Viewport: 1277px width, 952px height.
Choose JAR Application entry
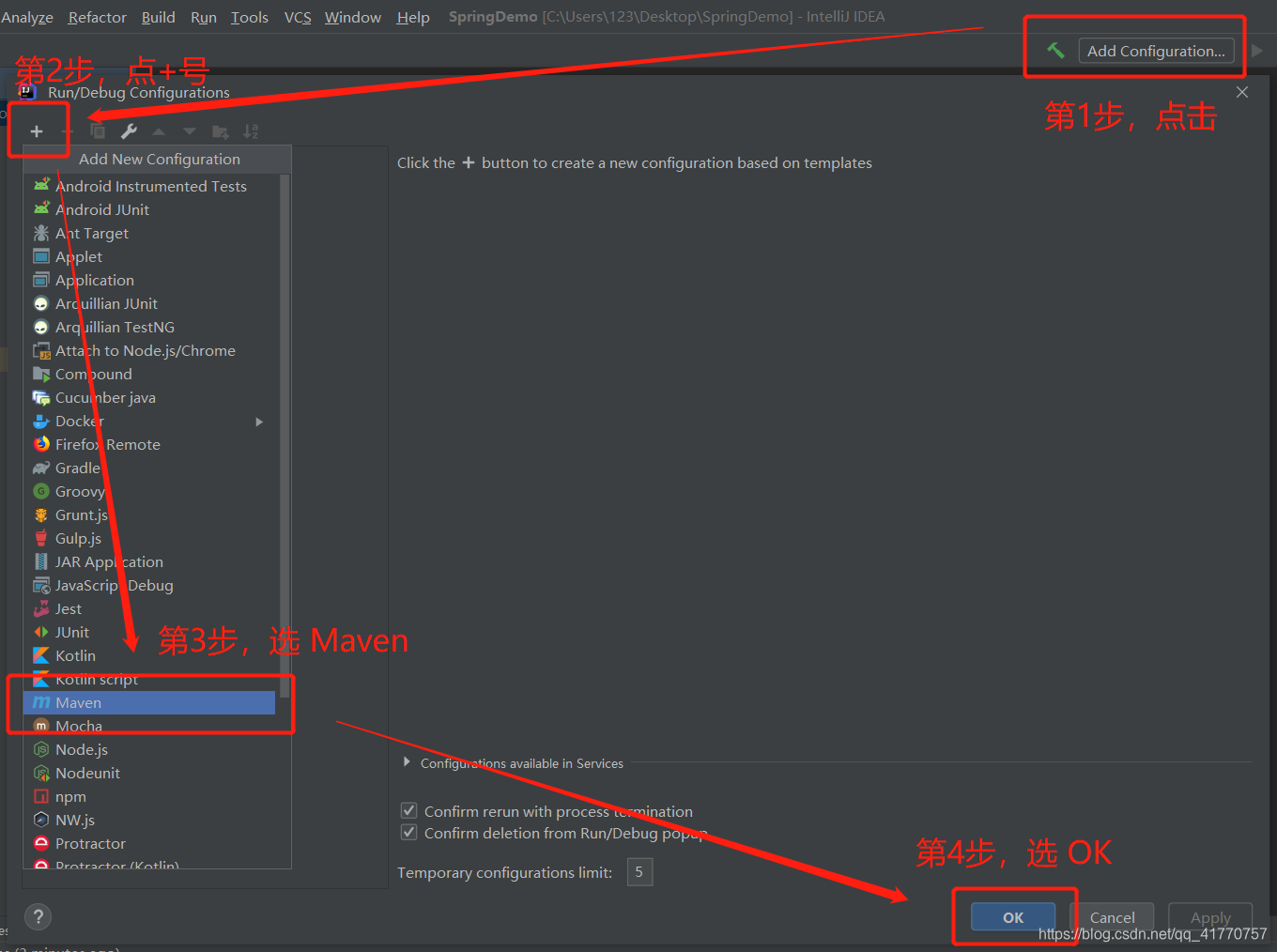150,561
